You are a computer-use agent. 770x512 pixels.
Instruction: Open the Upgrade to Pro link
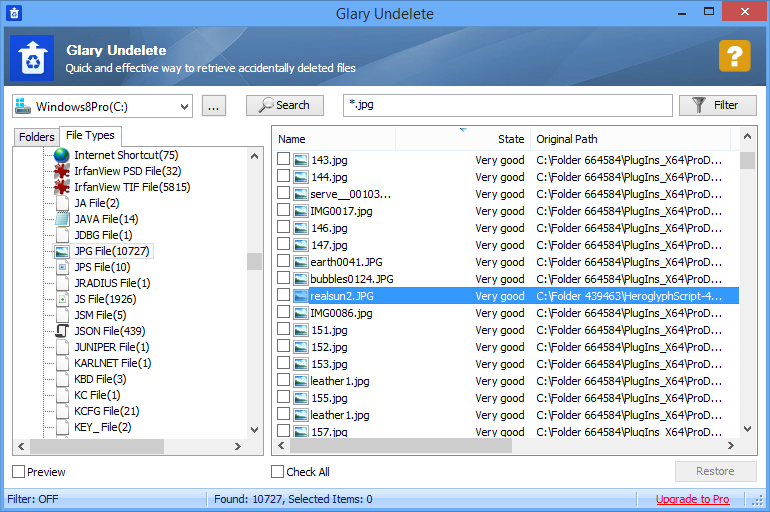click(x=692, y=499)
